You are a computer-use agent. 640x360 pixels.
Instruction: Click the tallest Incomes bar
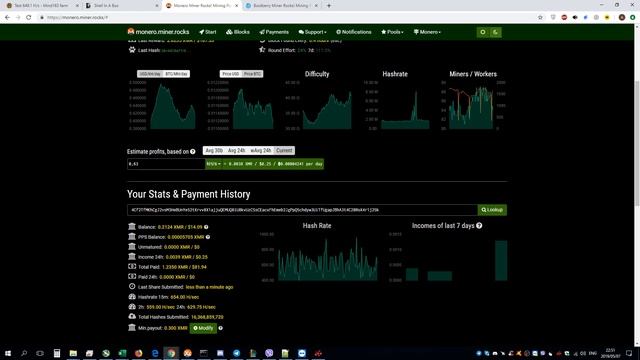[501, 260]
